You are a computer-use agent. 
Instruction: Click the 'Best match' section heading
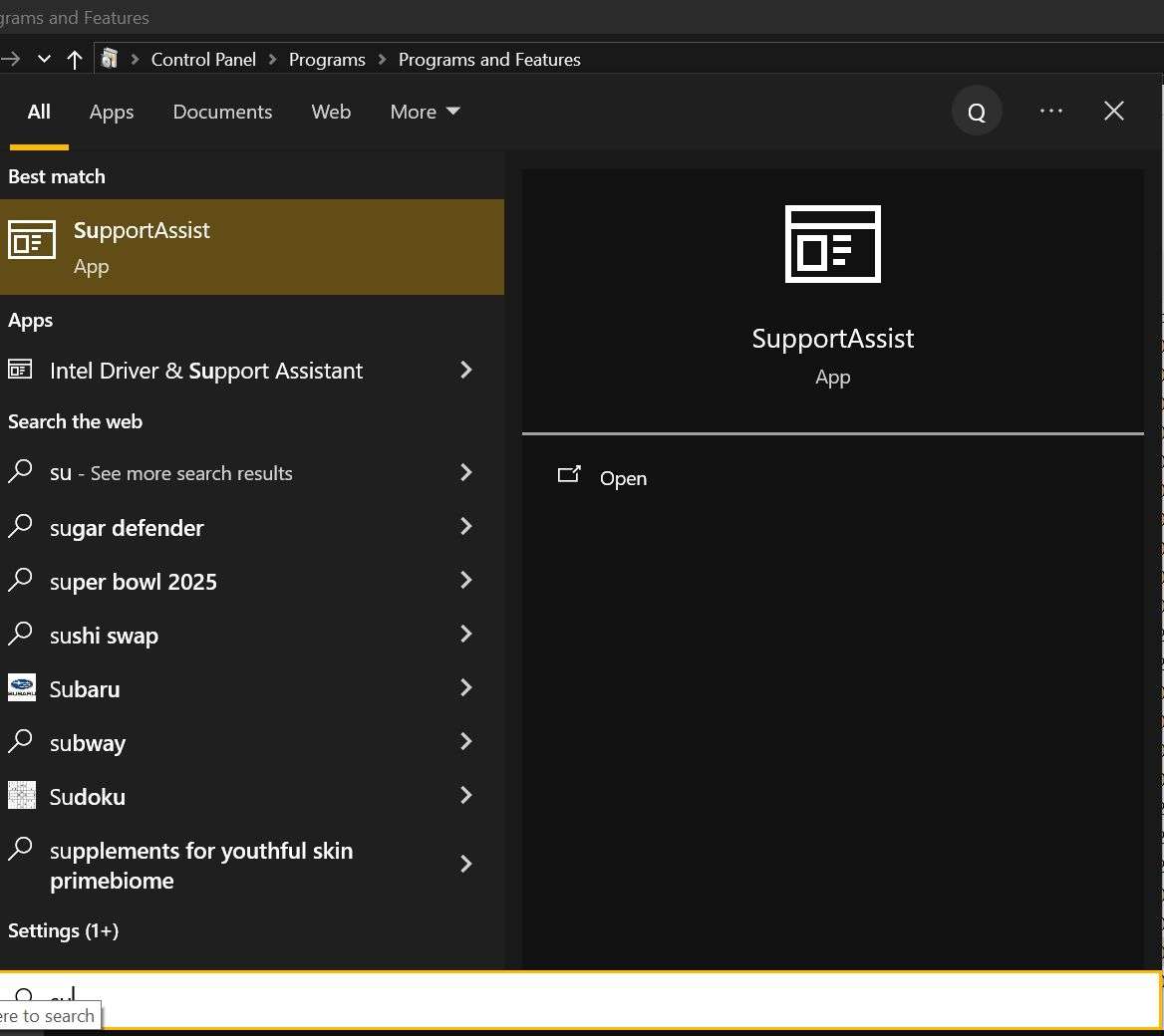(x=57, y=176)
